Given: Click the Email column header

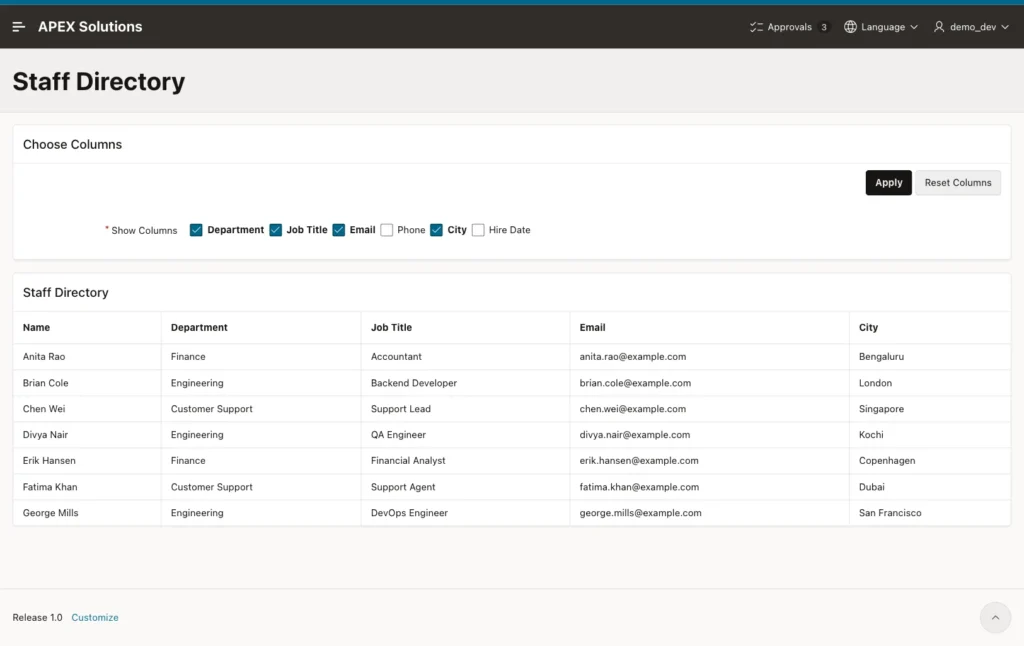Looking at the screenshot, I should click(709, 327).
